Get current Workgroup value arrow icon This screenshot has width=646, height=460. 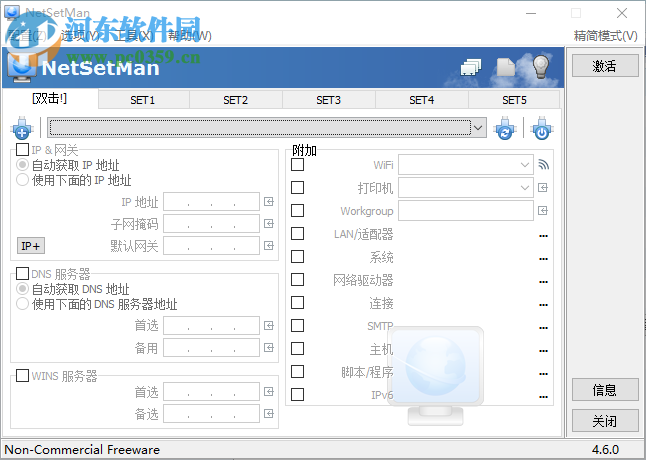tap(543, 211)
